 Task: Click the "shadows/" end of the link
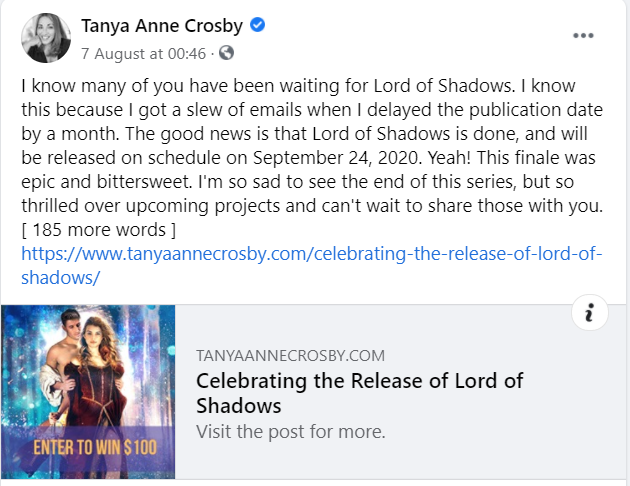(x=60, y=278)
